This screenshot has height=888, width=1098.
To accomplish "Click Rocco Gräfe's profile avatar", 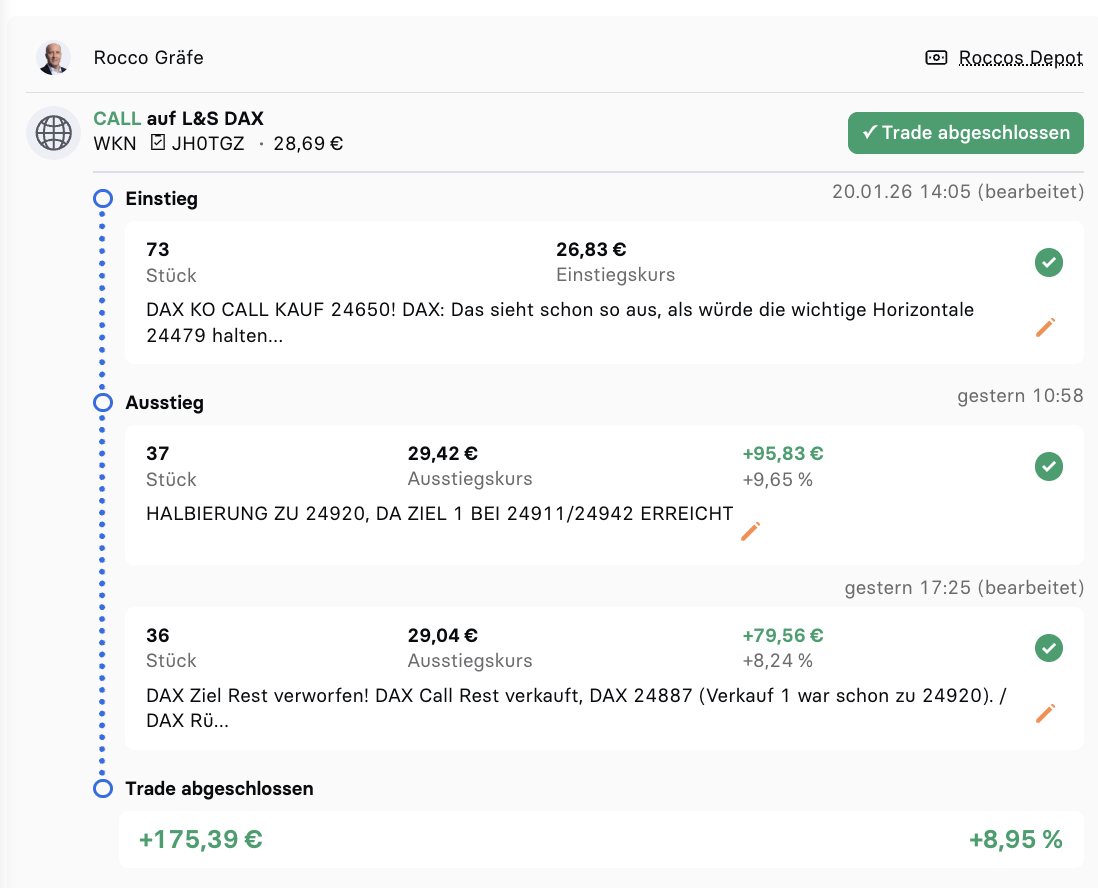I will [x=53, y=58].
